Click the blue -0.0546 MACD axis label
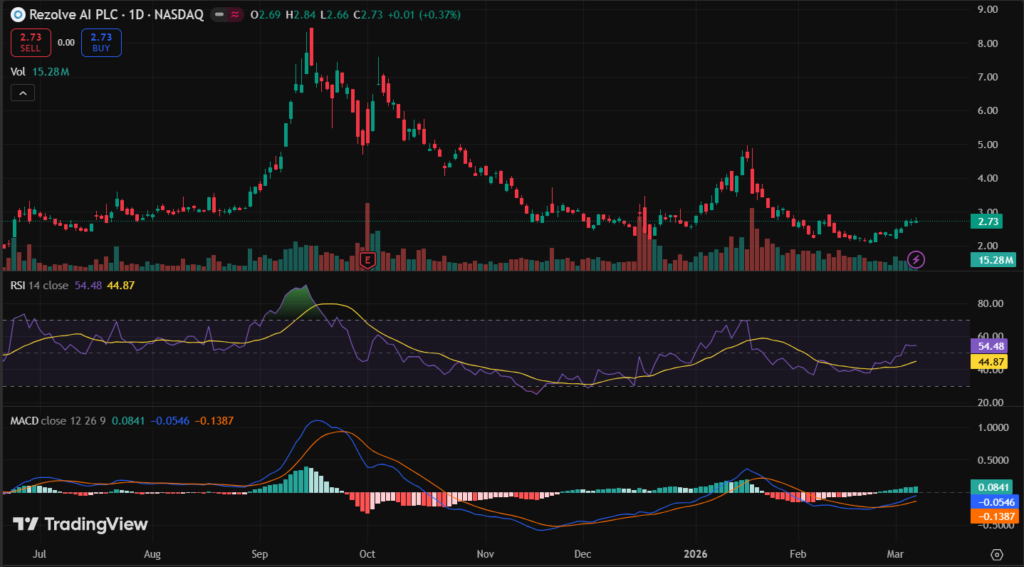 [x=992, y=502]
